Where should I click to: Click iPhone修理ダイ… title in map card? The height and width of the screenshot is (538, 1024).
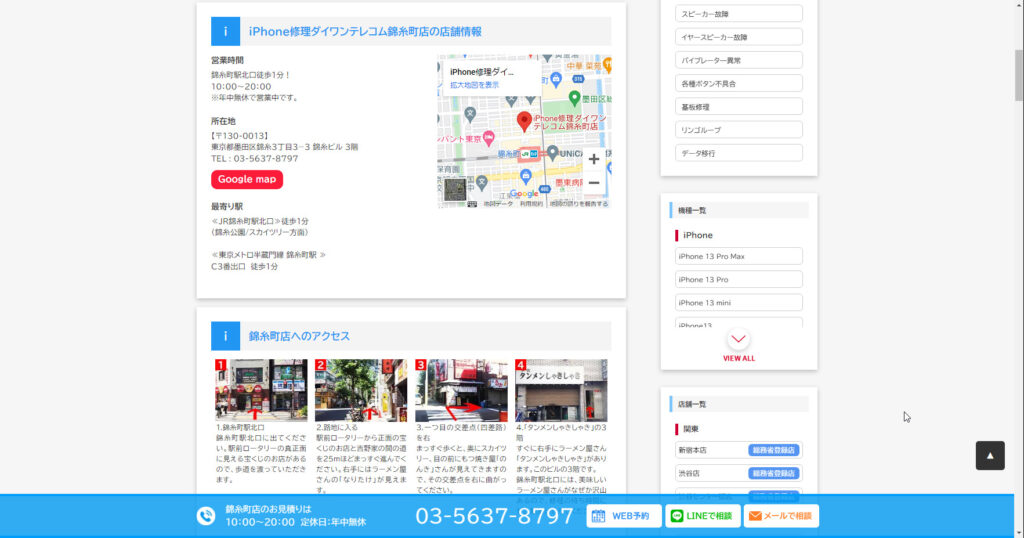[482, 72]
